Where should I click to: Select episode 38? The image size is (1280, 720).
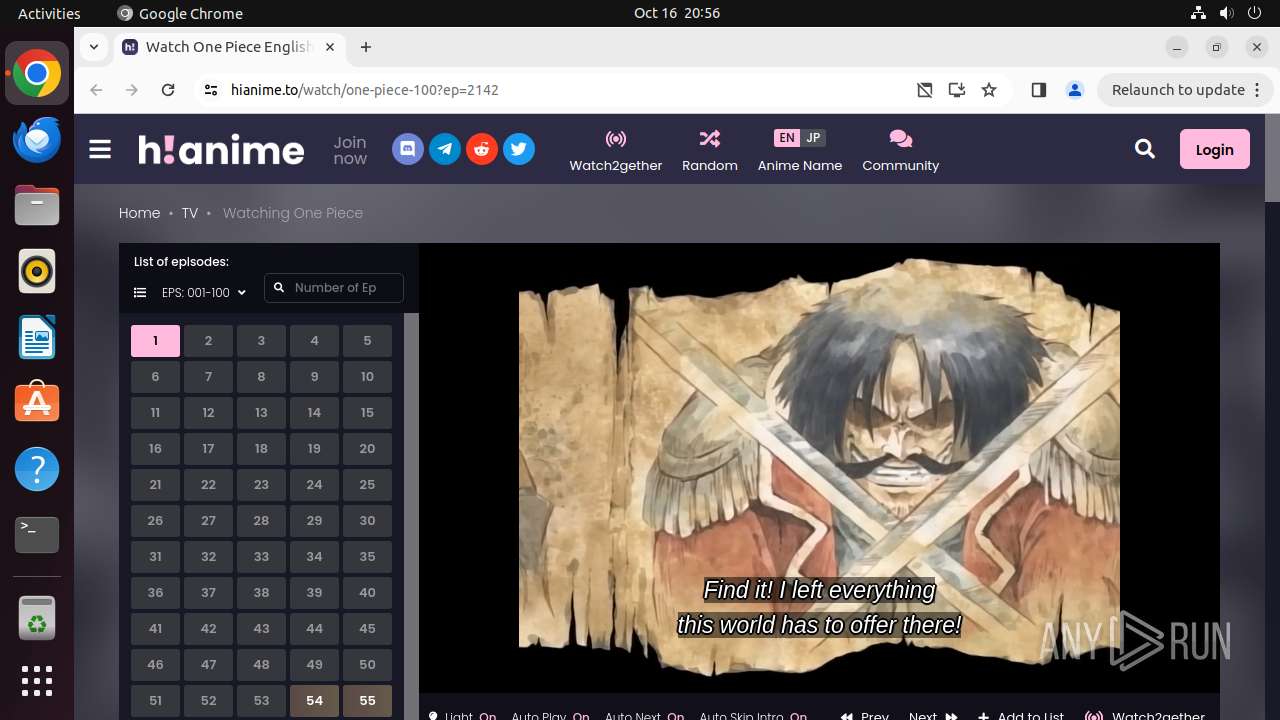261,593
